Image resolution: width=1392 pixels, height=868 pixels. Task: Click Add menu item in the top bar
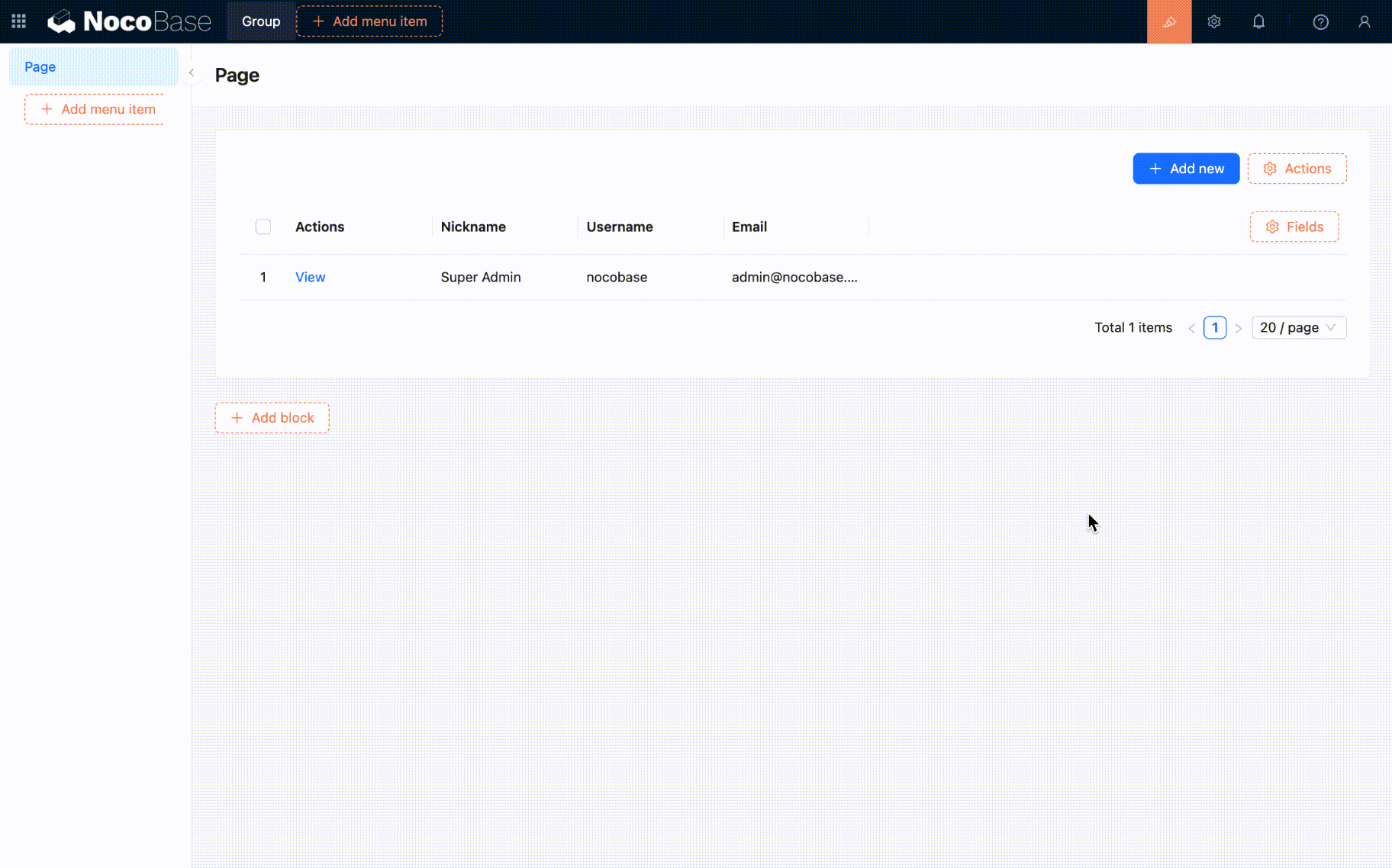(369, 21)
